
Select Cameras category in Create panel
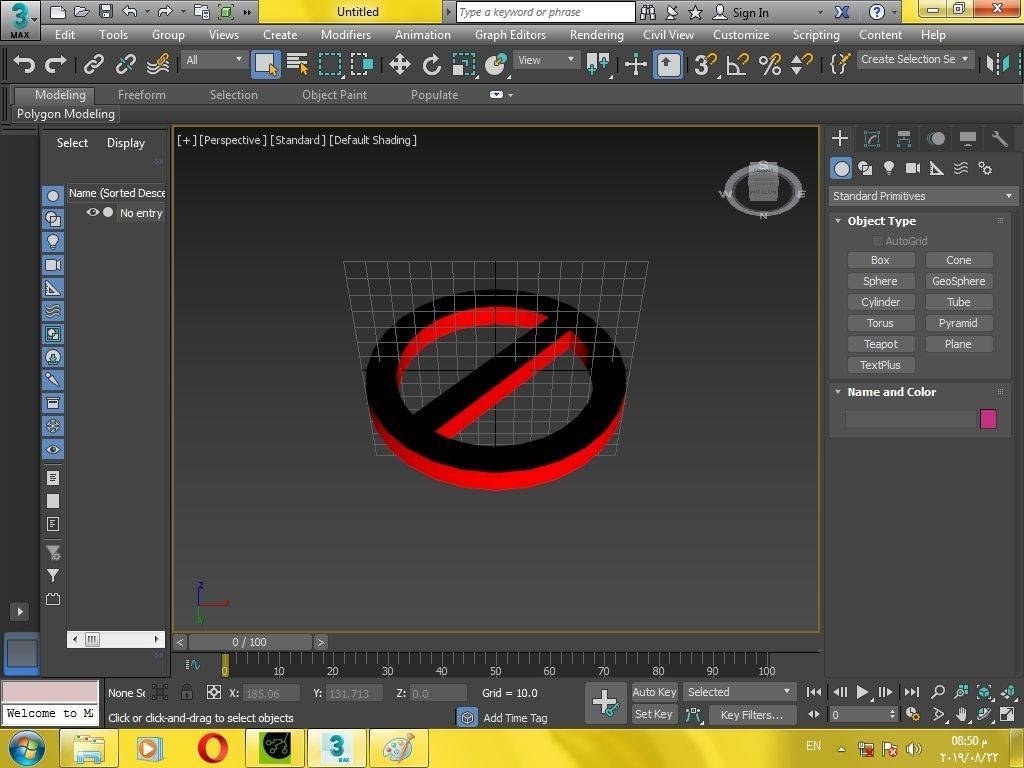913,168
